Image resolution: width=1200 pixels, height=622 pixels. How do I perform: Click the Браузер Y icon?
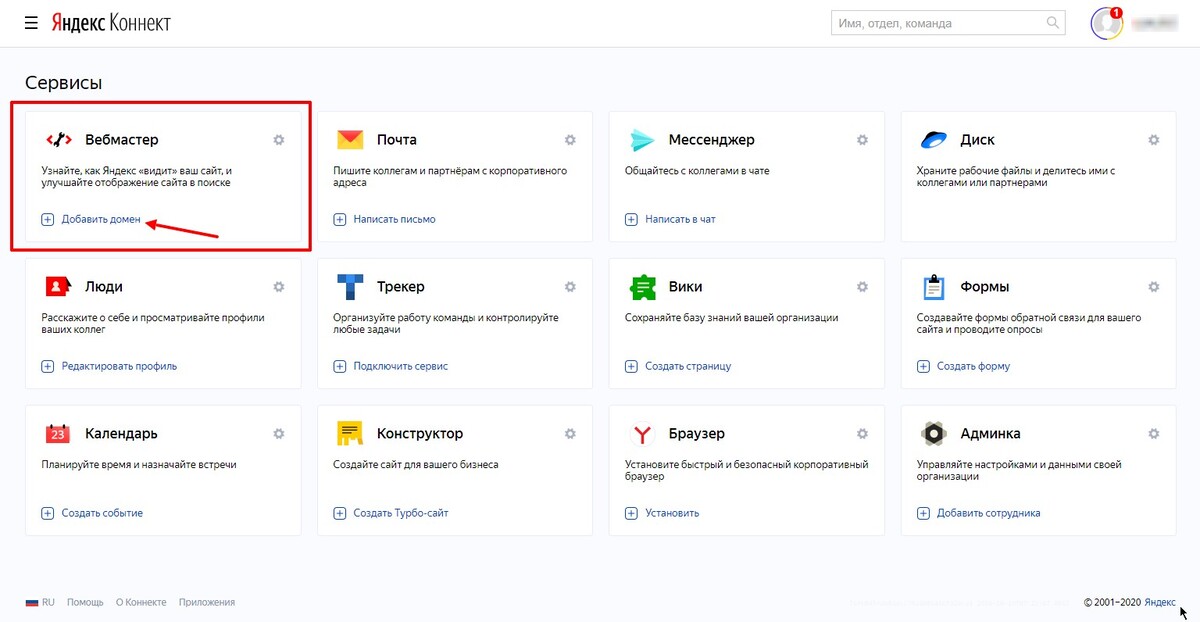point(642,434)
